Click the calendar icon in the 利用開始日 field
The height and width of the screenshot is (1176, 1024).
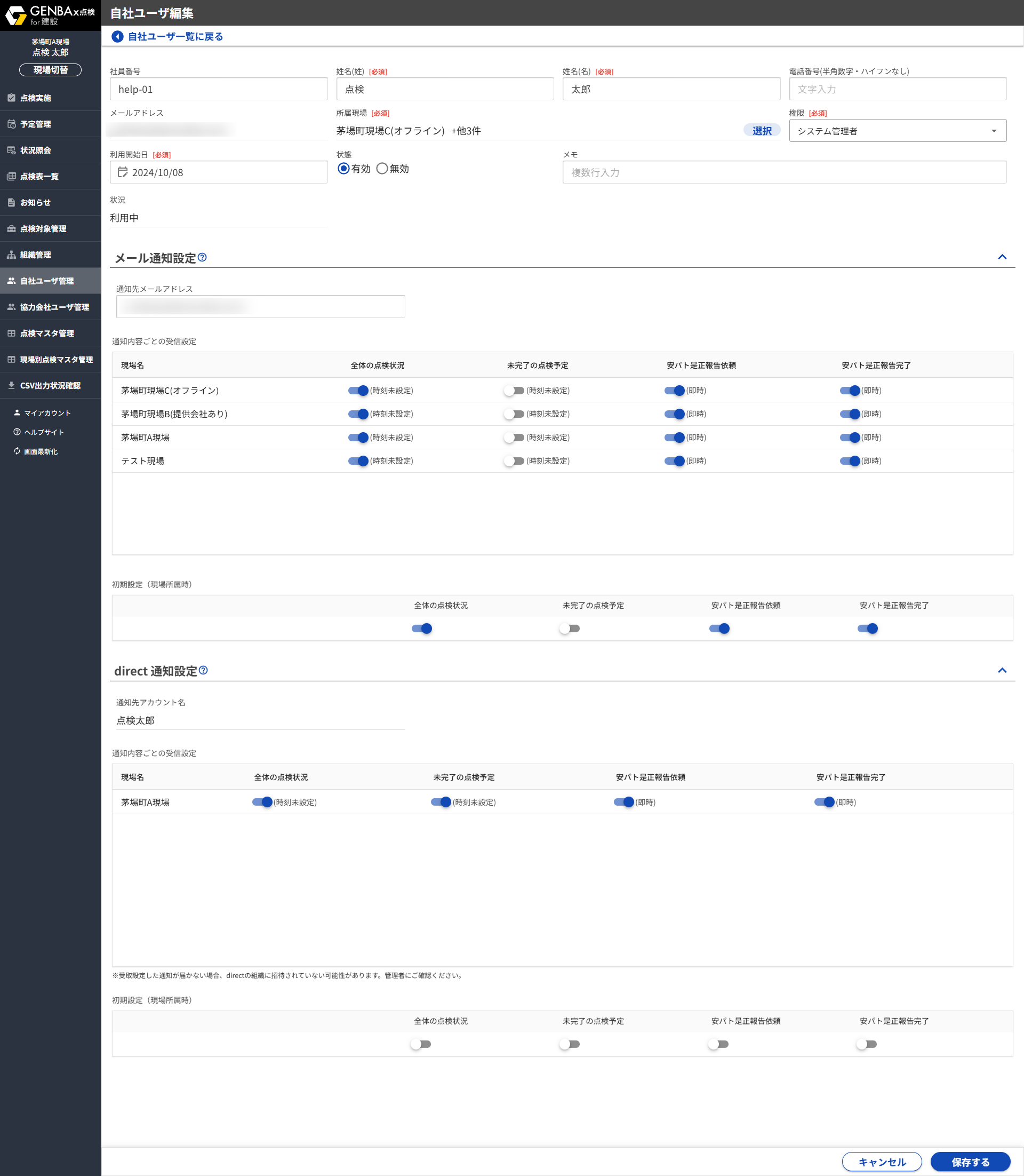tap(122, 172)
